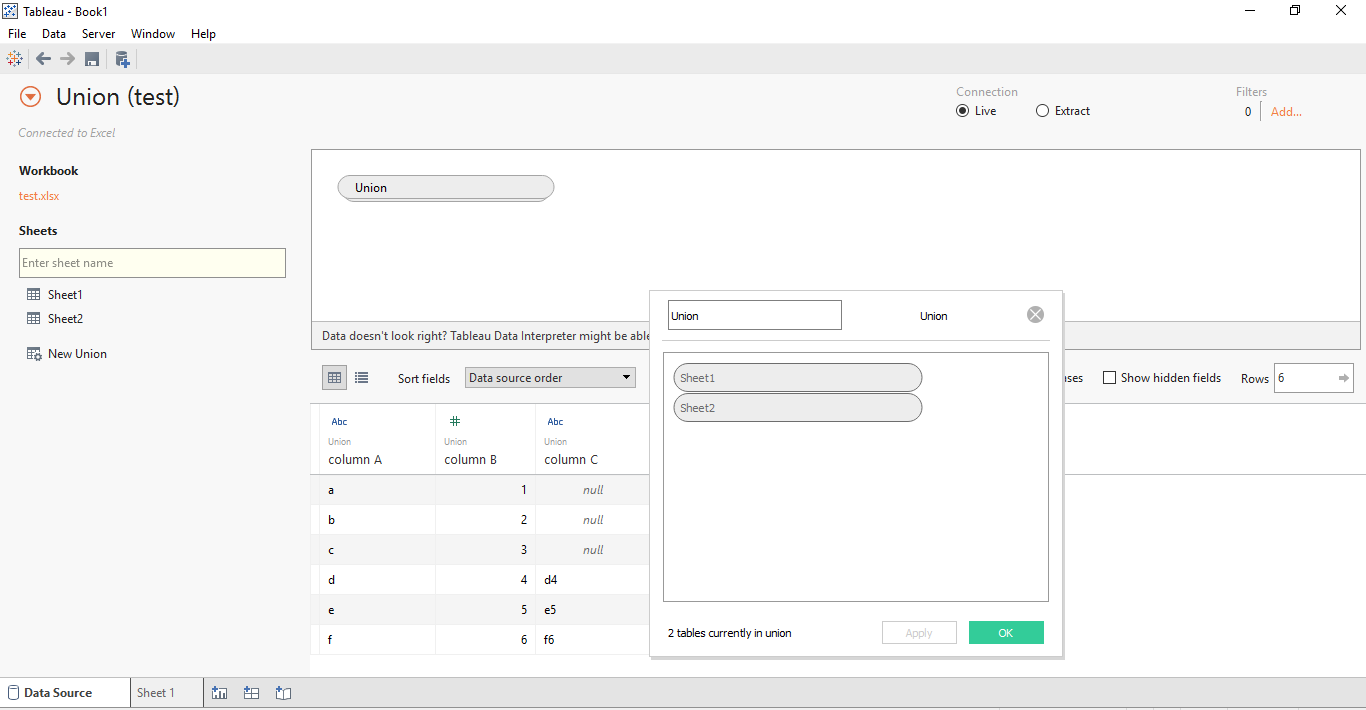Screen dimensions: 1366x710
Task: Switch to the metadata list view icon
Action: pos(362,378)
